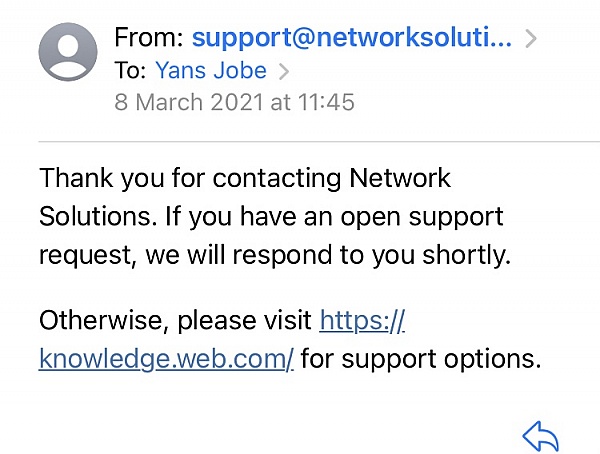This screenshot has width=600, height=454.
Task: Follow the underlined https:// link
Action: [x=362, y=320]
